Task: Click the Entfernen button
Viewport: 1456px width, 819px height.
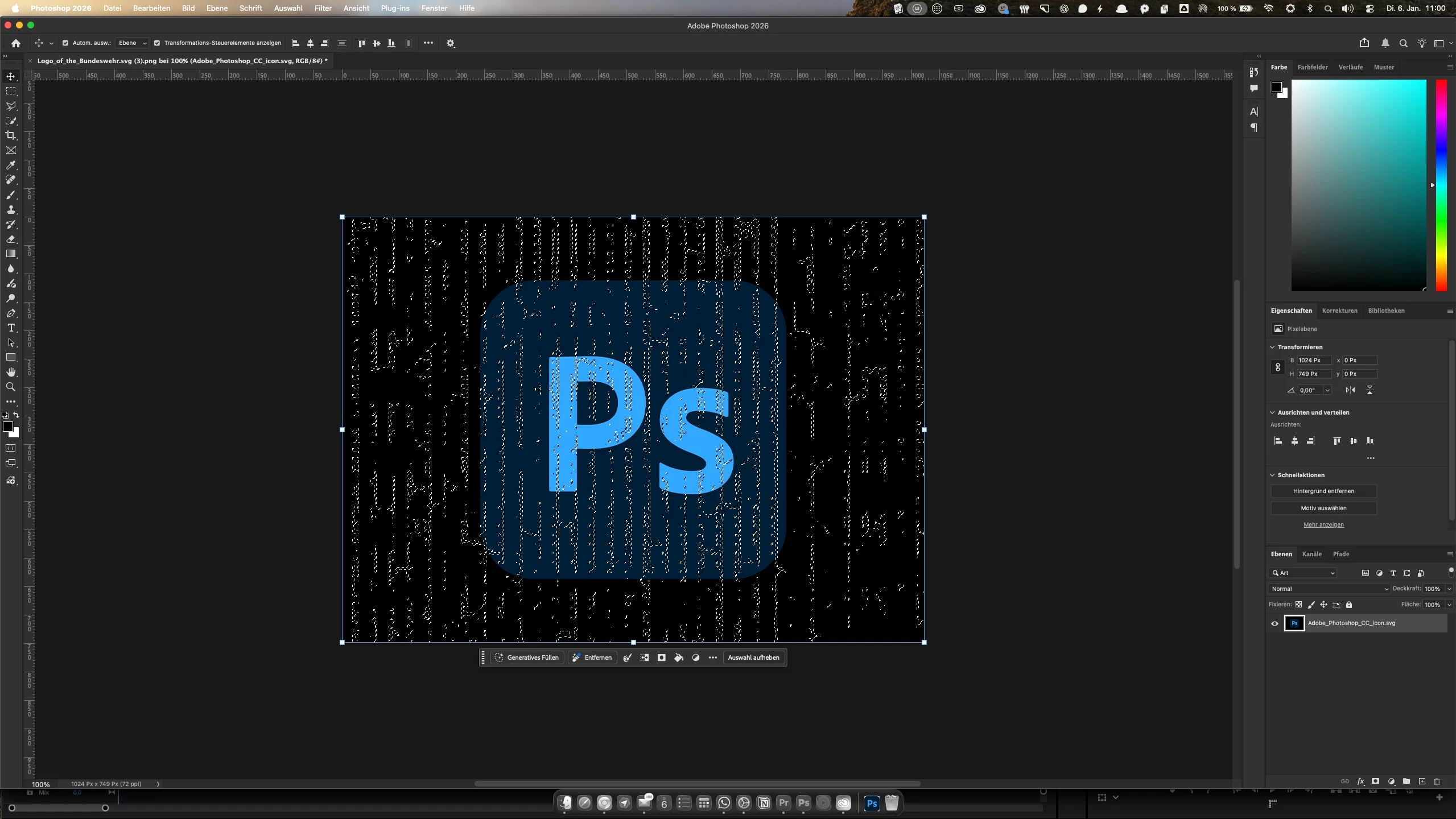Action: pos(592,657)
